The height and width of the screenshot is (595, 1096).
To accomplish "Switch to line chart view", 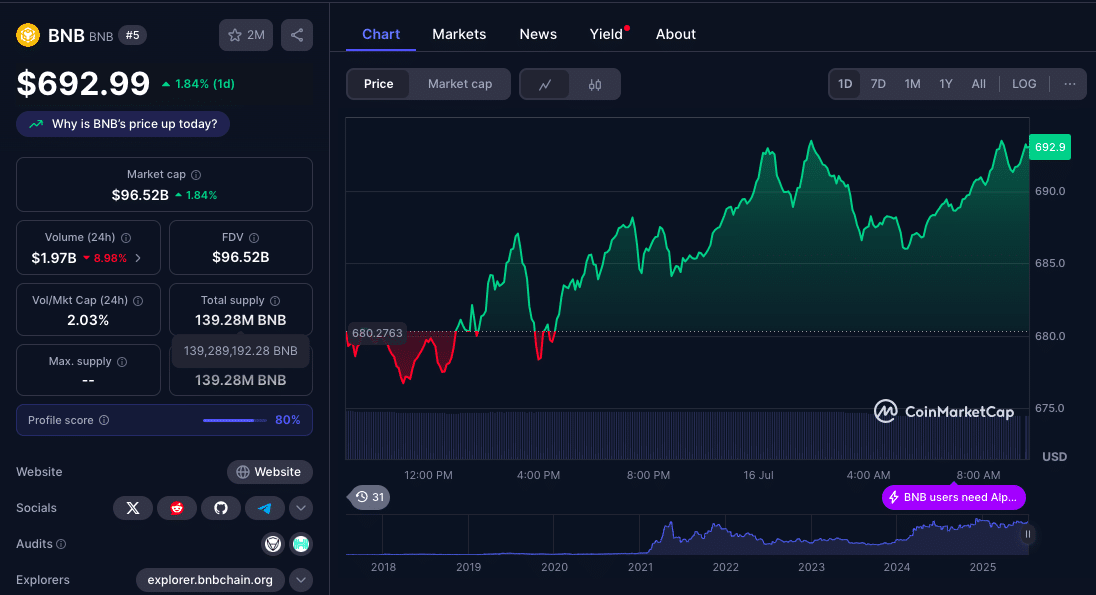I will tap(545, 85).
